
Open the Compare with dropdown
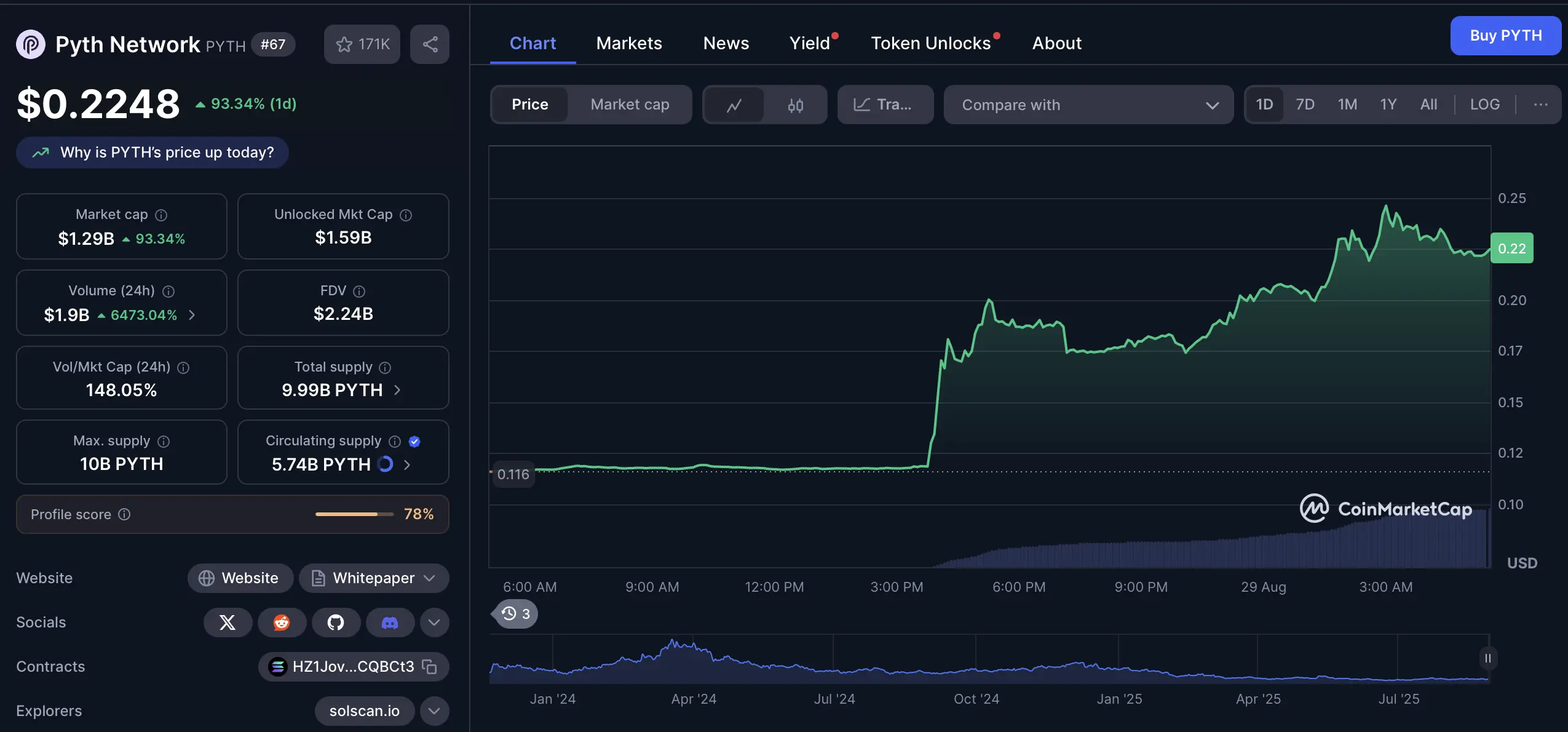click(x=1088, y=105)
